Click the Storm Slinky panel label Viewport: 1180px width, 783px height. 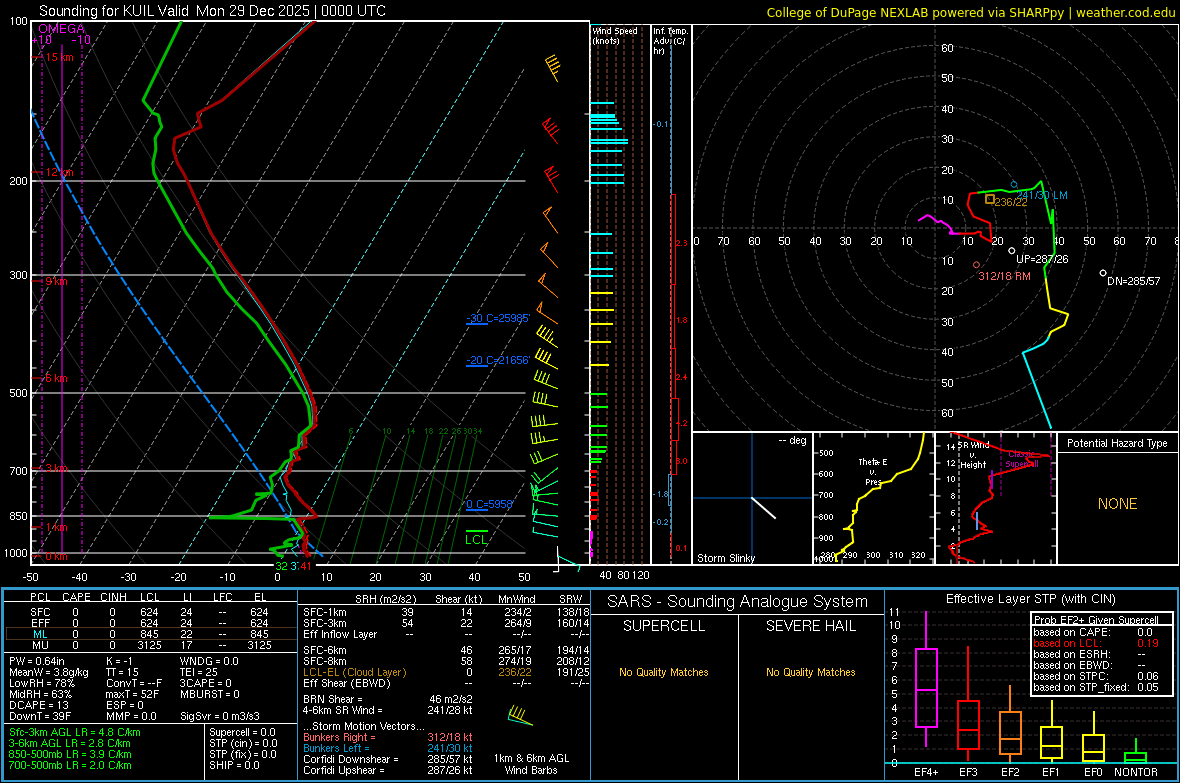pyautogui.click(x=725, y=558)
